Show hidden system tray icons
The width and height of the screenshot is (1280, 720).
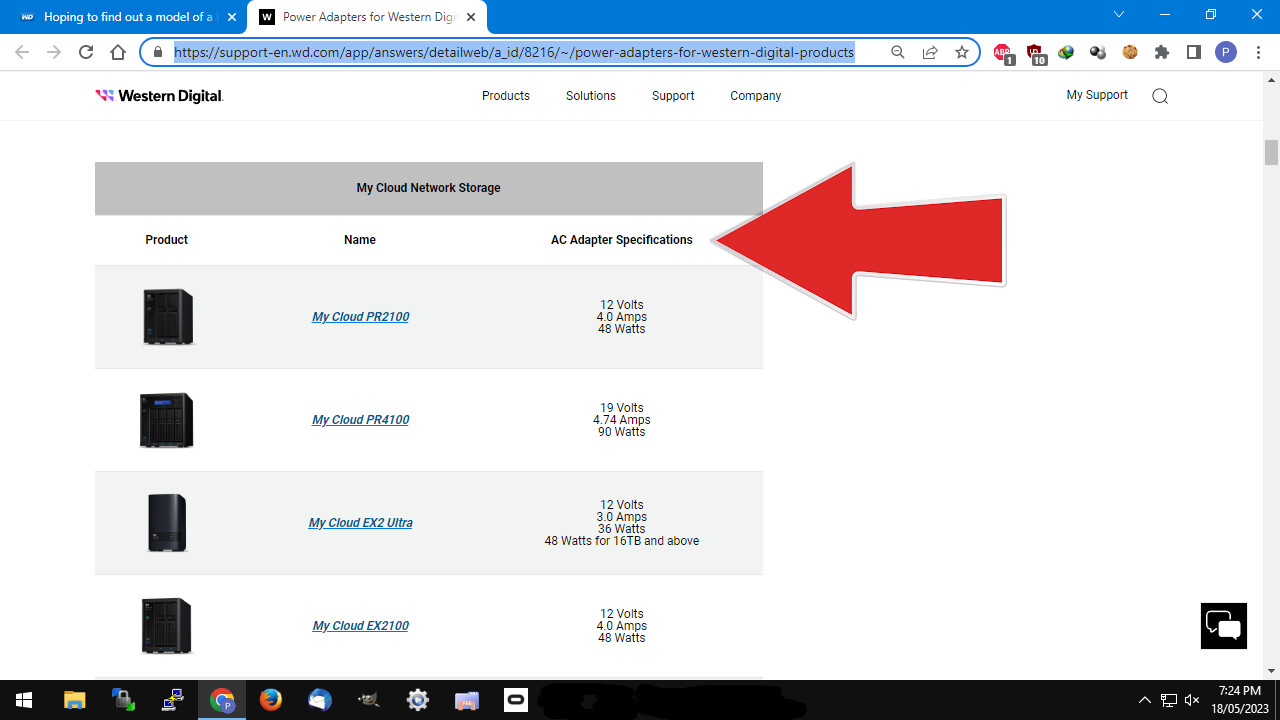click(x=1144, y=700)
